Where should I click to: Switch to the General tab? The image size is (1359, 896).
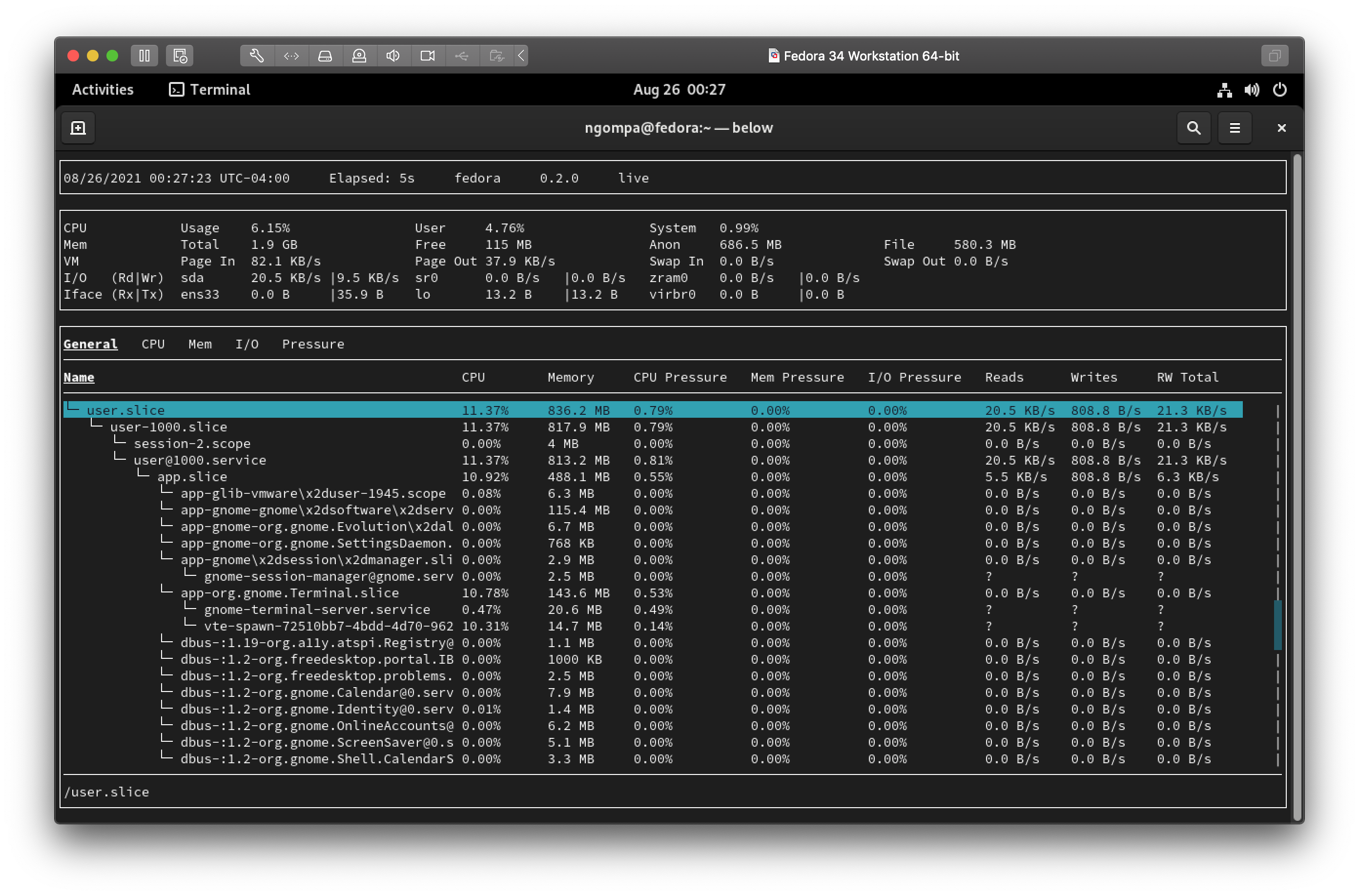(90, 344)
